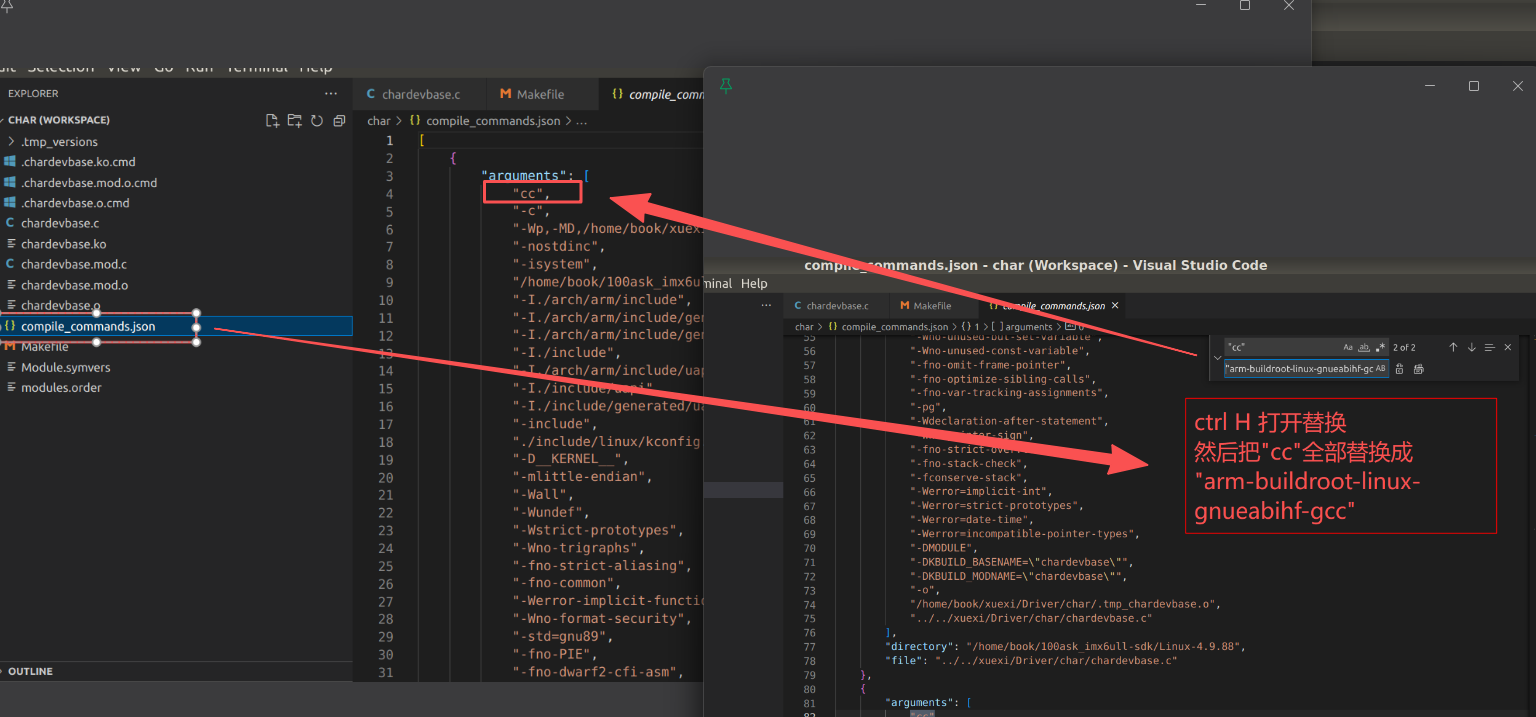
Task: Click the "-Wall" line in back editor
Action: (541, 494)
